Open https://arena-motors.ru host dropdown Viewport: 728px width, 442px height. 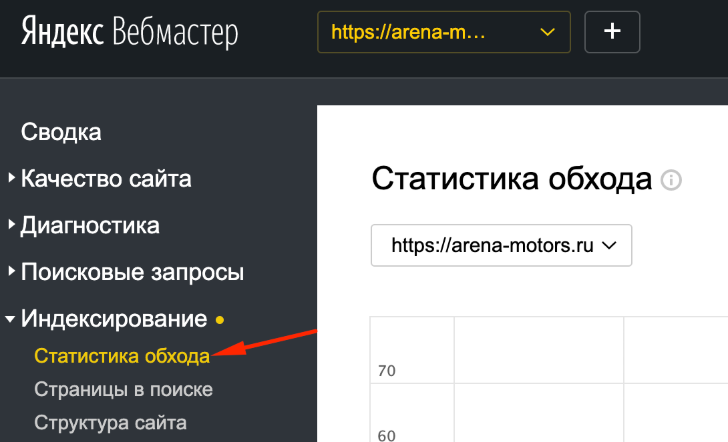coord(501,245)
